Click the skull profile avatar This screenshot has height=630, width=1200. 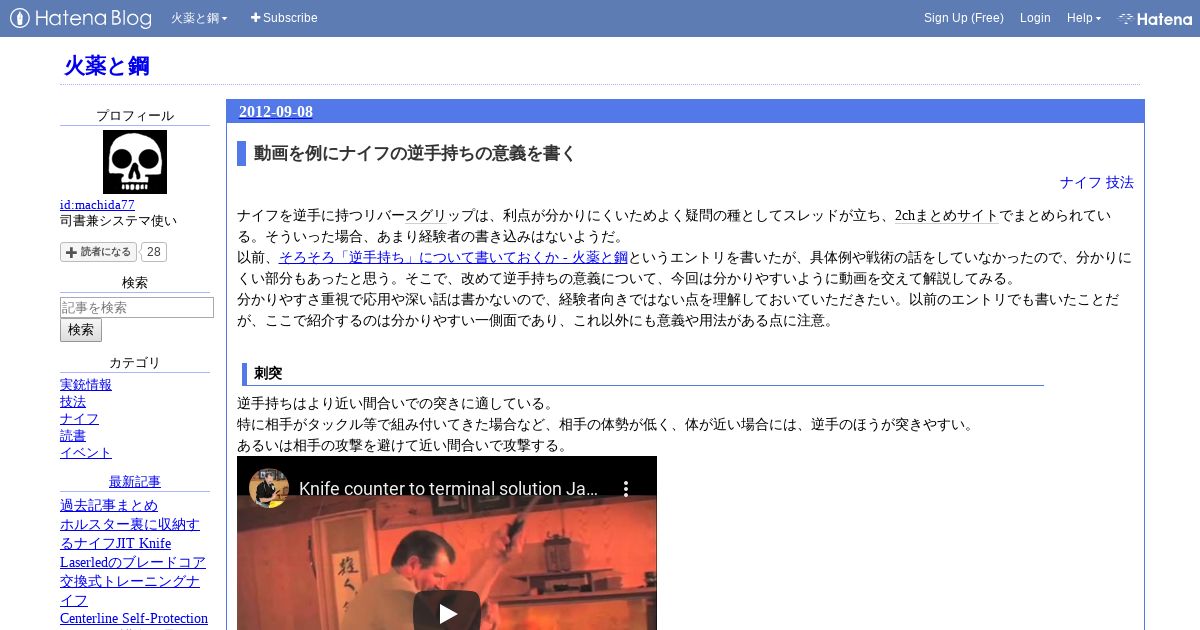[135, 162]
